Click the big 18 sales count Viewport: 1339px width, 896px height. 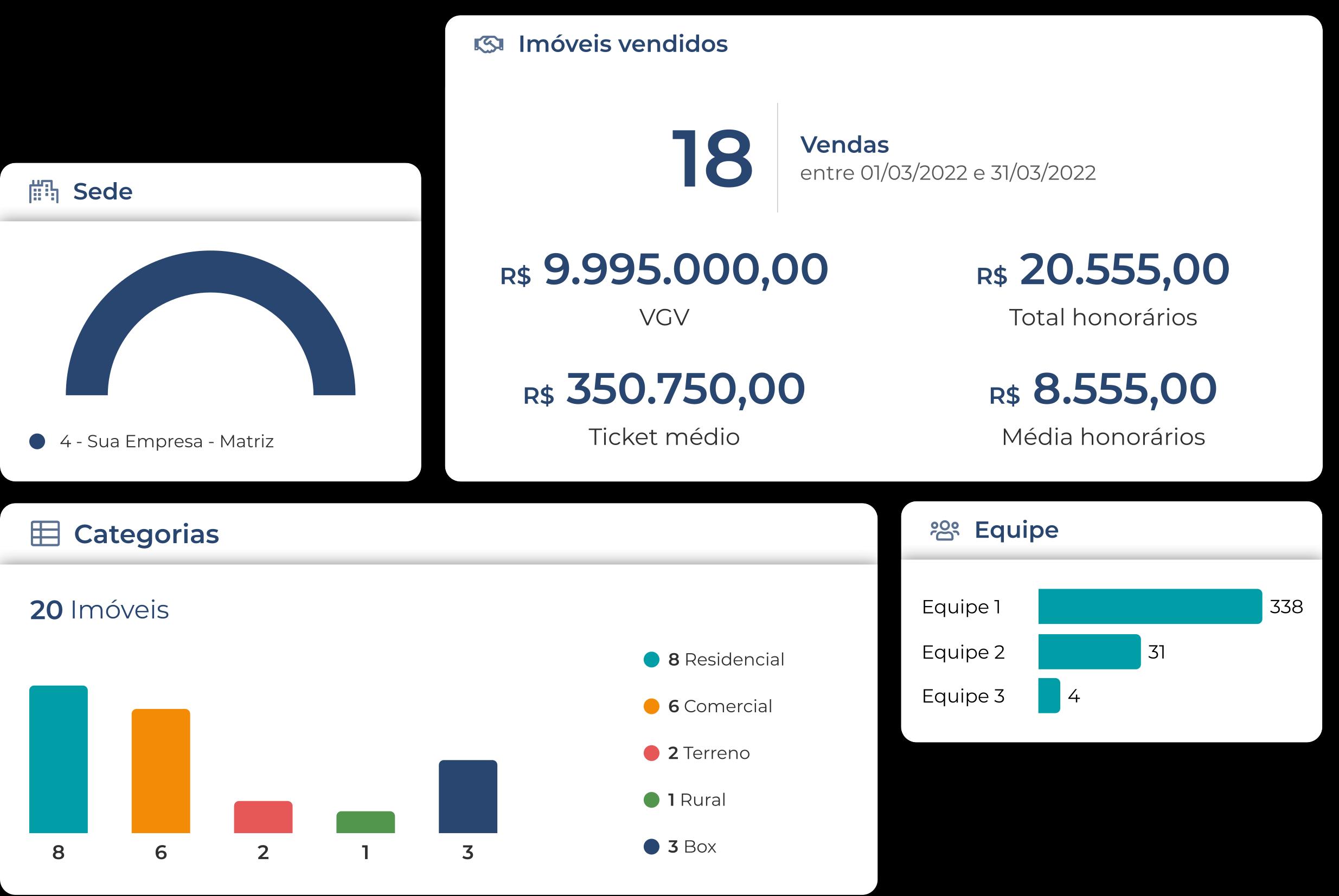pyautogui.click(x=712, y=158)
